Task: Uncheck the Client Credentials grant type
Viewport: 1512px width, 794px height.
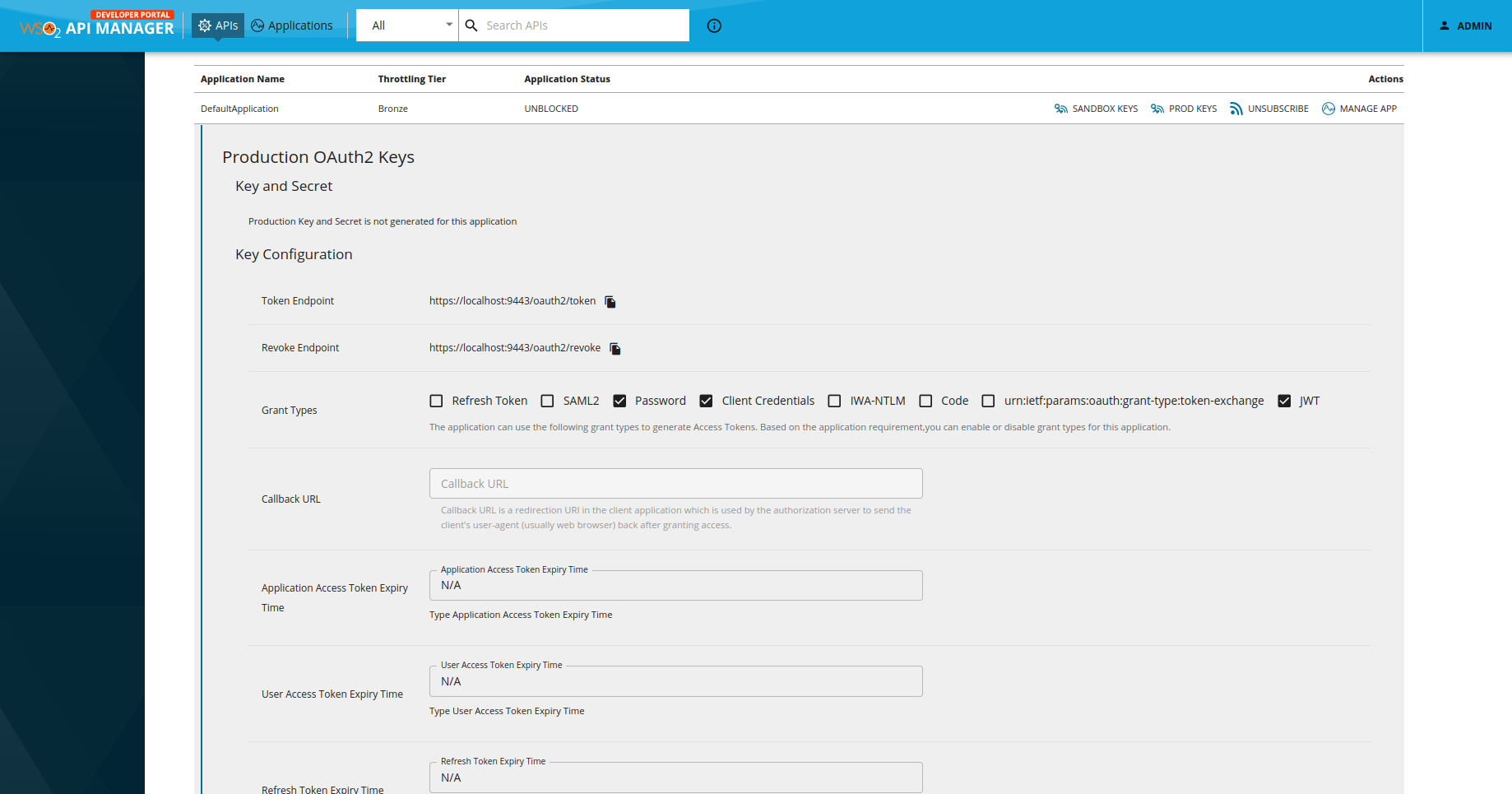Action: coord(706,401)
